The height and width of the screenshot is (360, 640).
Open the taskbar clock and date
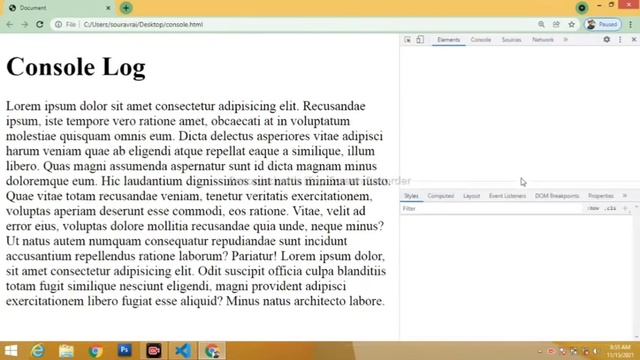pyautogui.click(x=620, y=351)
